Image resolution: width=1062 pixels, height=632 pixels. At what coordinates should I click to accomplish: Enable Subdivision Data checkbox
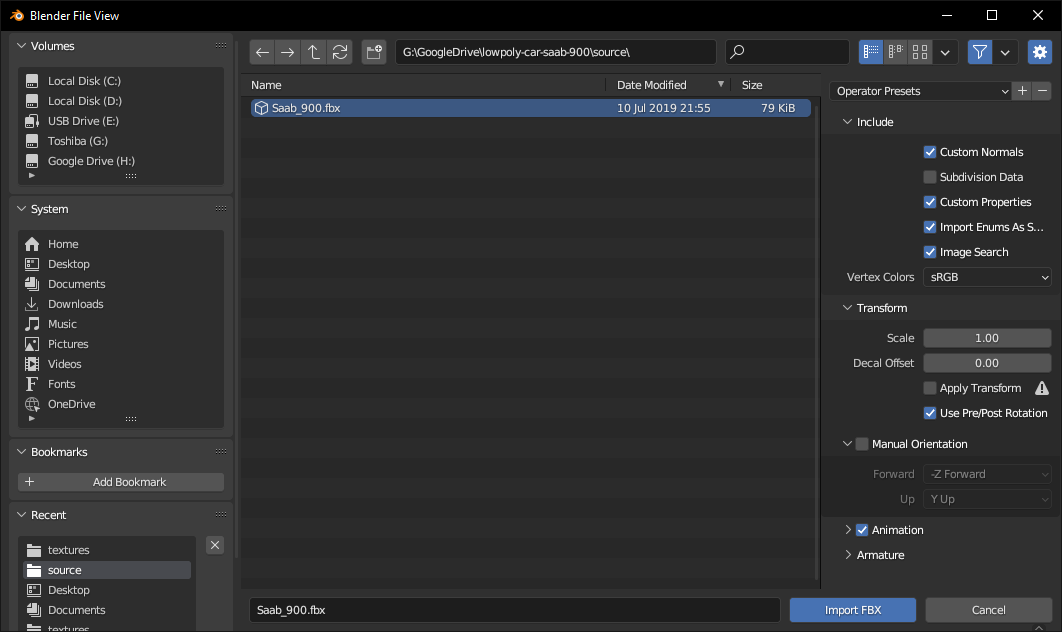(x=930, y=177)
